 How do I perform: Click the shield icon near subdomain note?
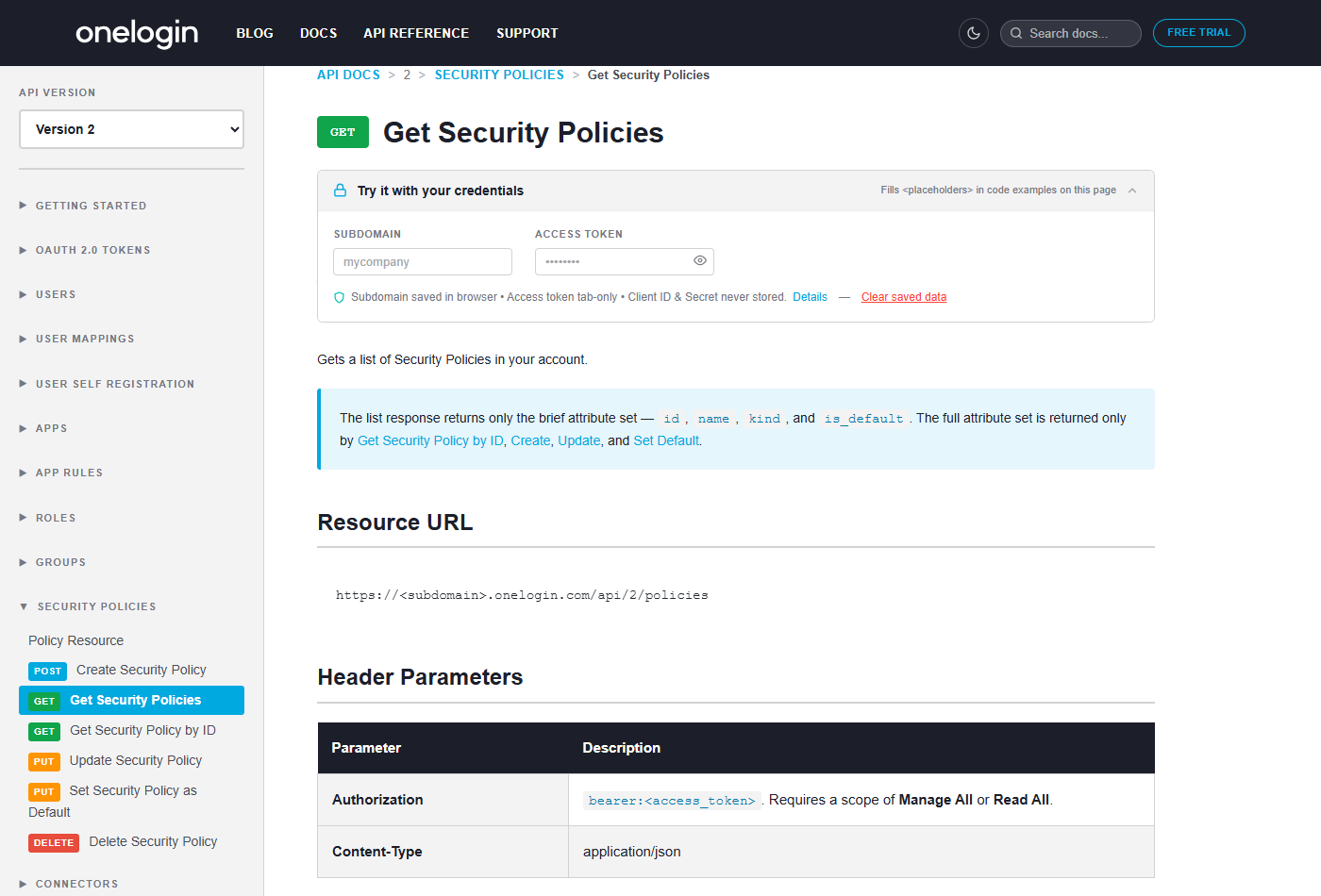[340, 297]
